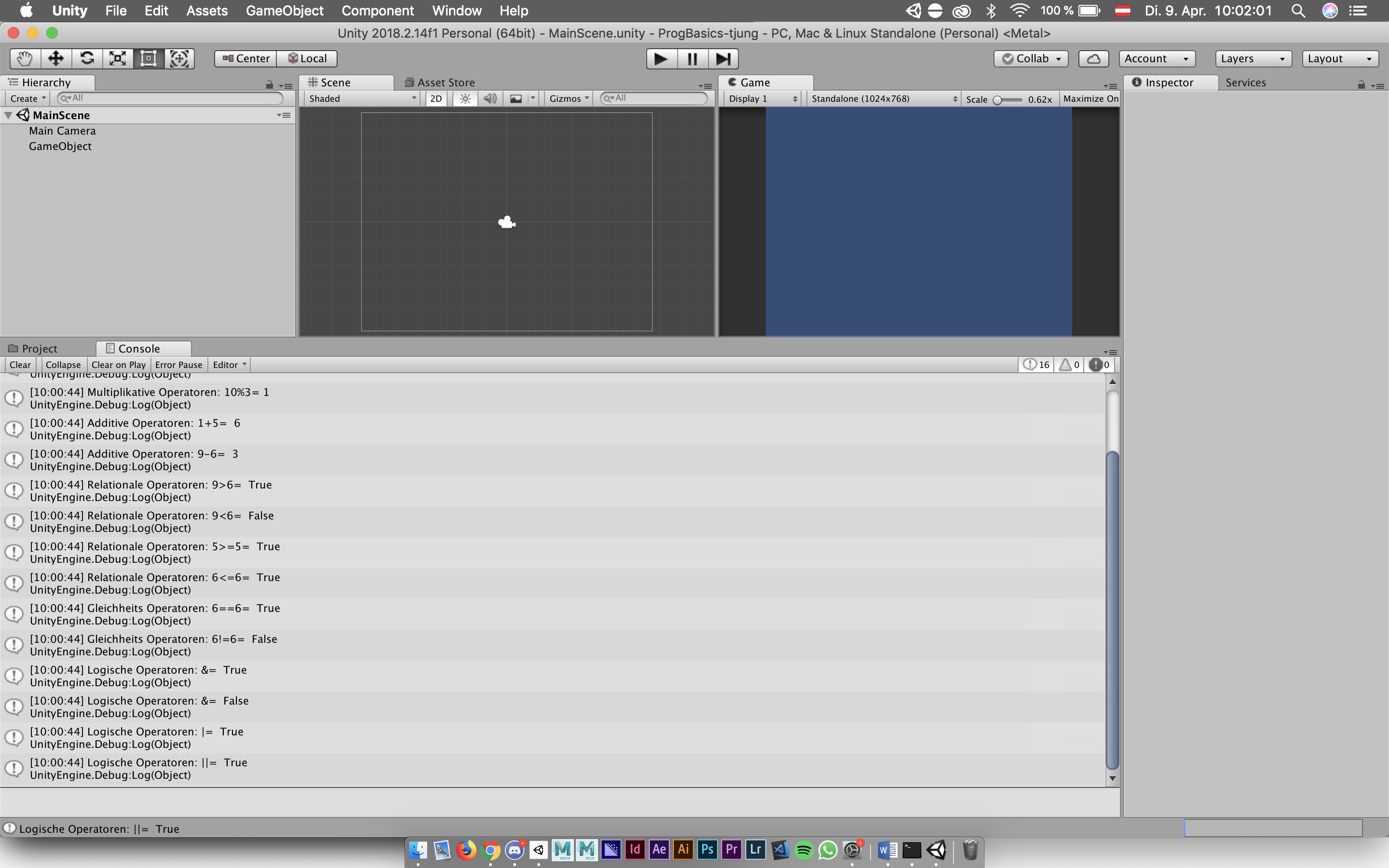Select the Move tool

[x=55, y=58]
